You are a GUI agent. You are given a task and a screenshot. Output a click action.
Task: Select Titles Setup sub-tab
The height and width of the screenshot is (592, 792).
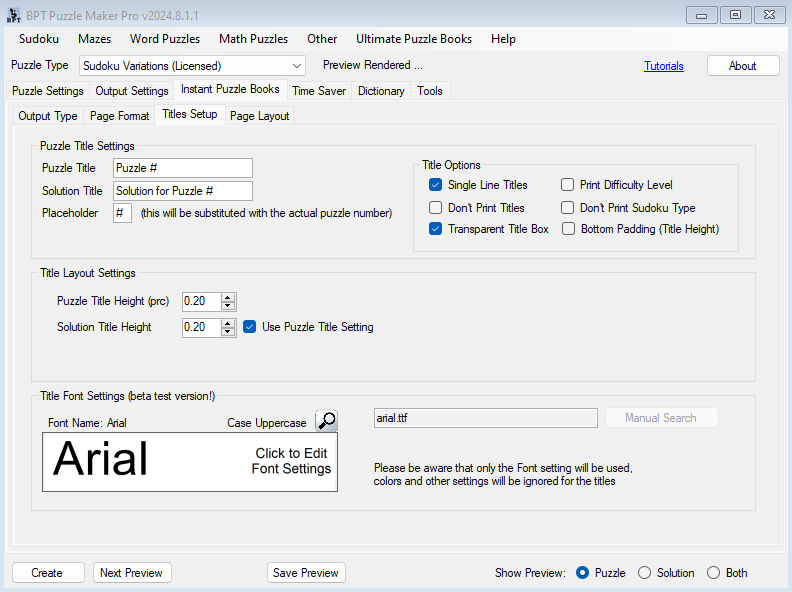click(x=190, y=114)
